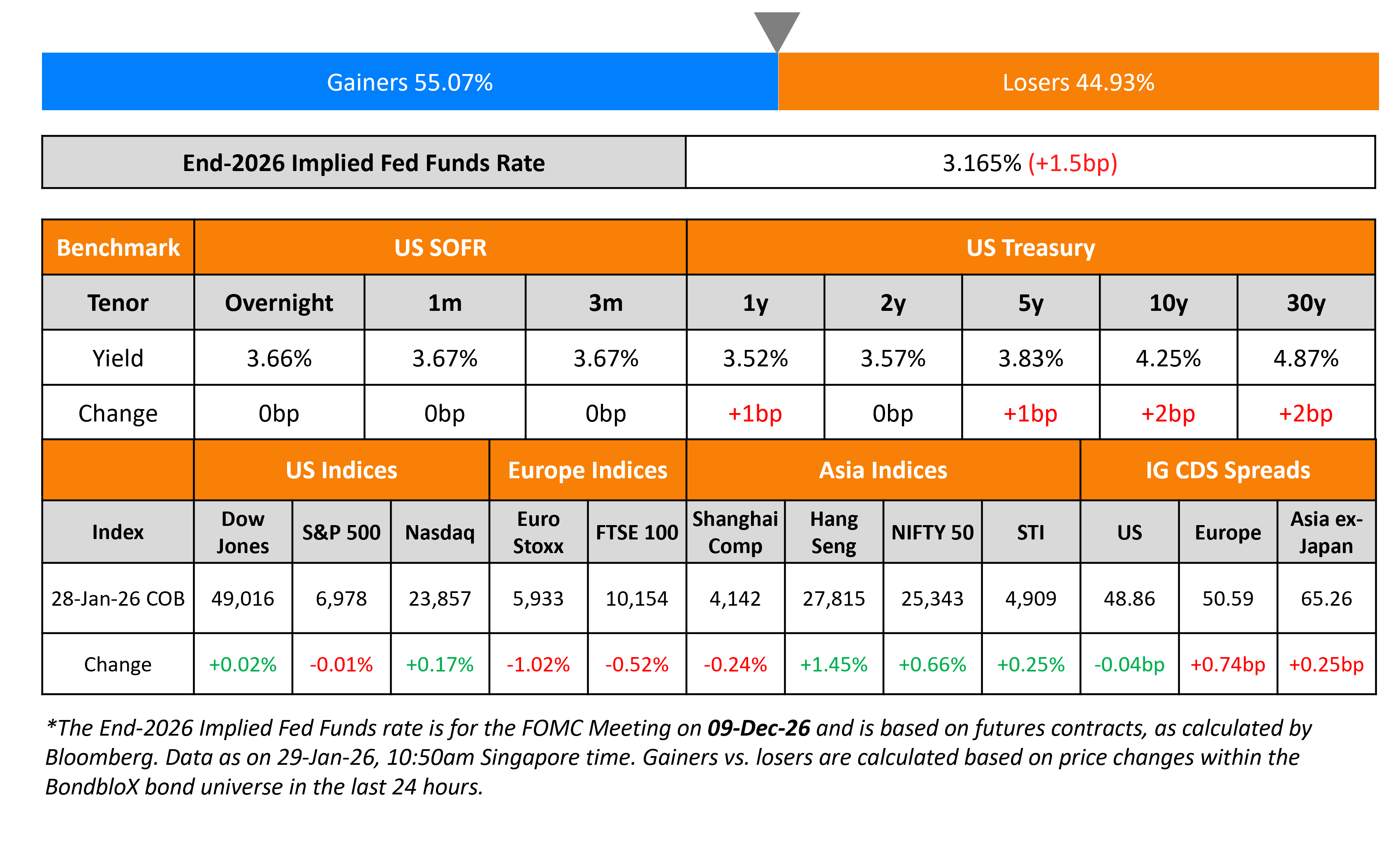Select the Overnight tenor column header
The height and width of the screenshot is (845, 1400).
pyautogui.click(x=279, y=303)
